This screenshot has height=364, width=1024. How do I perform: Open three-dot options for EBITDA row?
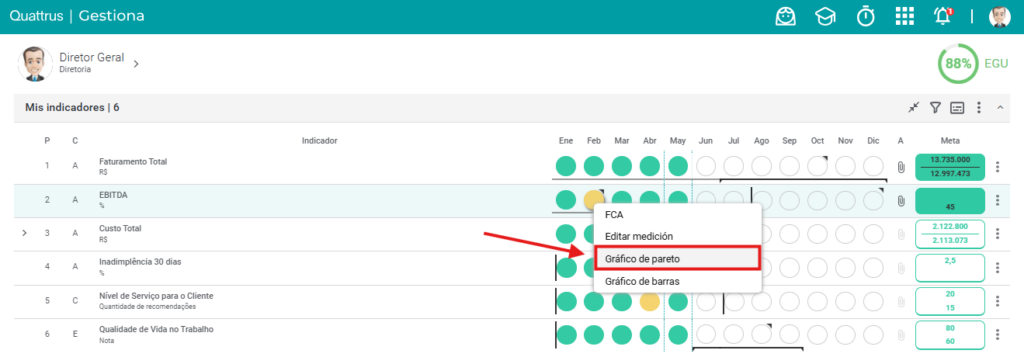click(997, 200)
